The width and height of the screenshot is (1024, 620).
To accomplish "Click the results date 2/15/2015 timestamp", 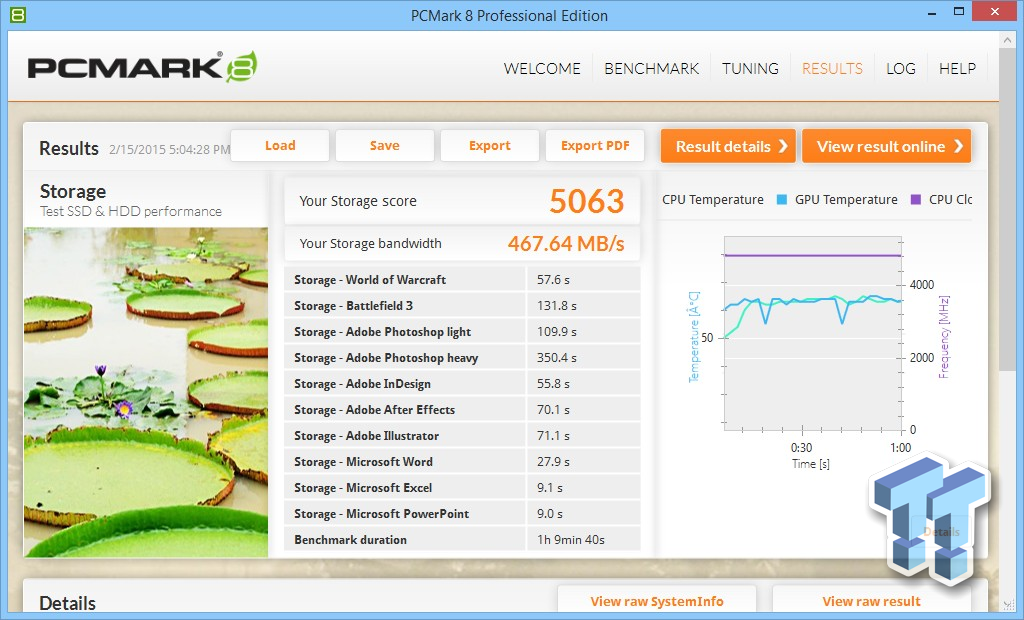I will click(169, 150).
